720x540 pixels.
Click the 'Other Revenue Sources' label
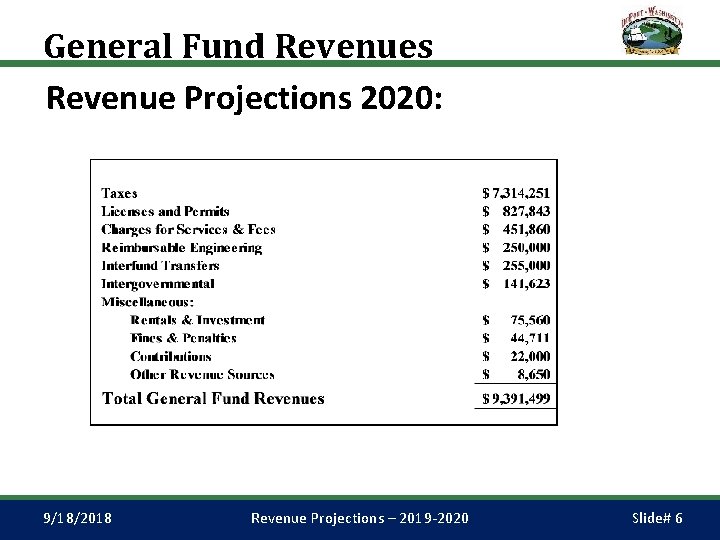point(202,374)
